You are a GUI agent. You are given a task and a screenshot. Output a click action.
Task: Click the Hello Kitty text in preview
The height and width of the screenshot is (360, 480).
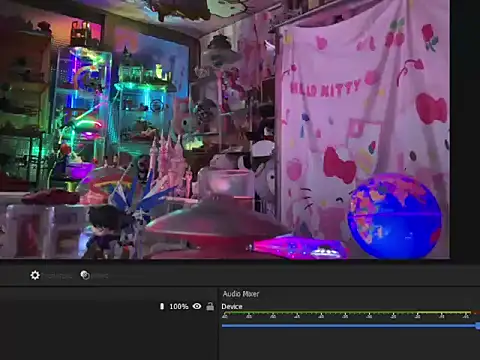(325, 88)
